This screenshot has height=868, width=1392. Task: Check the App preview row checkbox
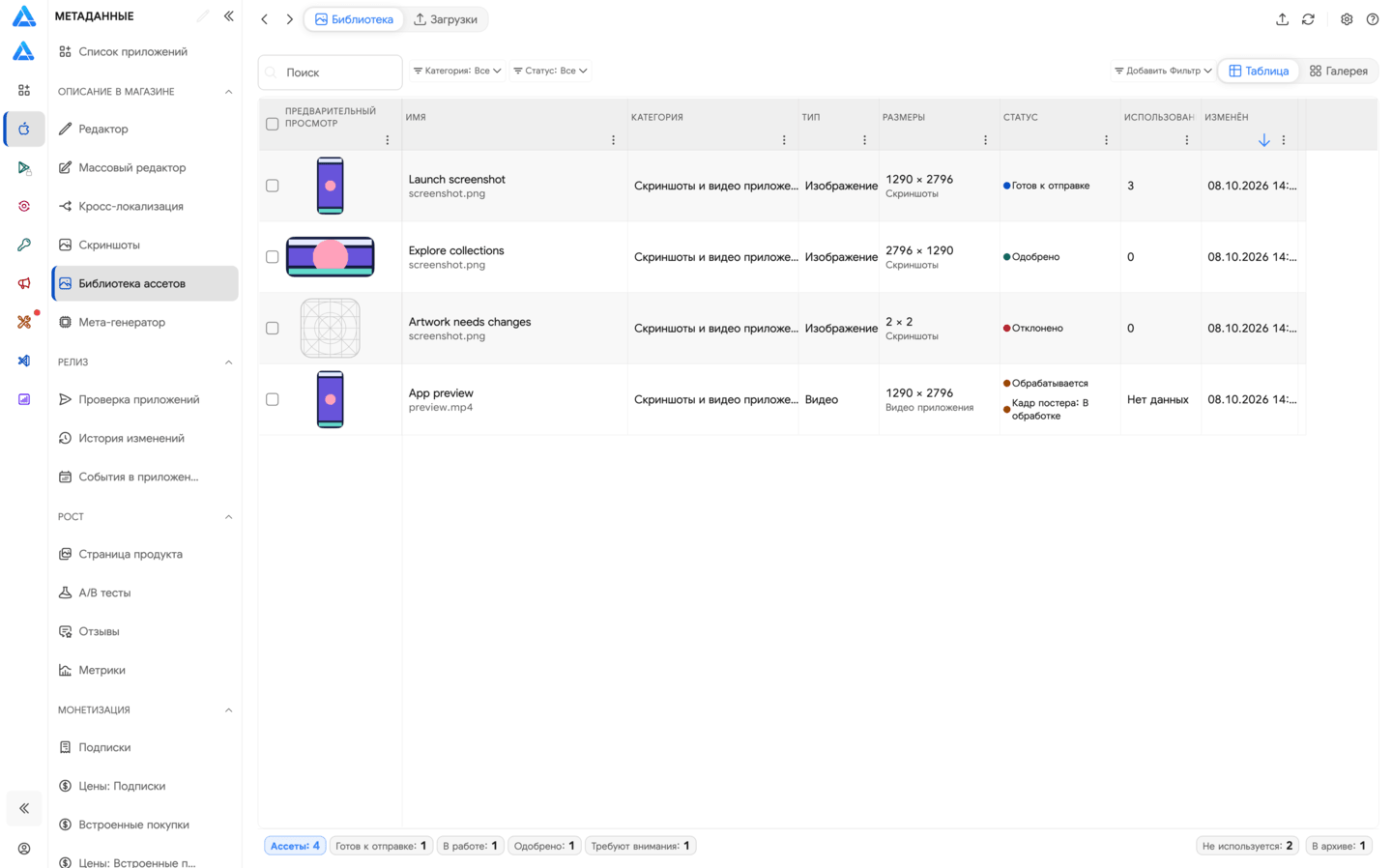click(x=273, y=399)
